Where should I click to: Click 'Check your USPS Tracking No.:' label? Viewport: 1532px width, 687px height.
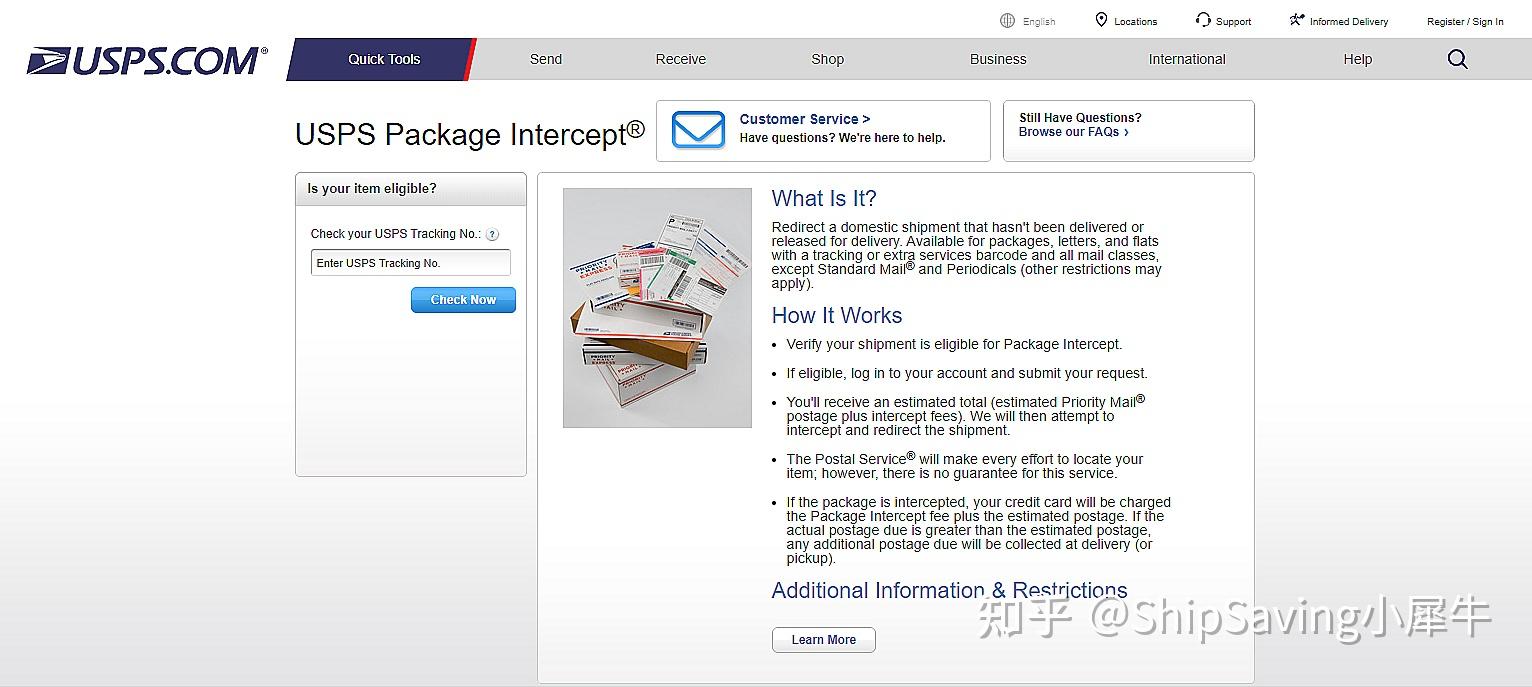pos(396,234)
